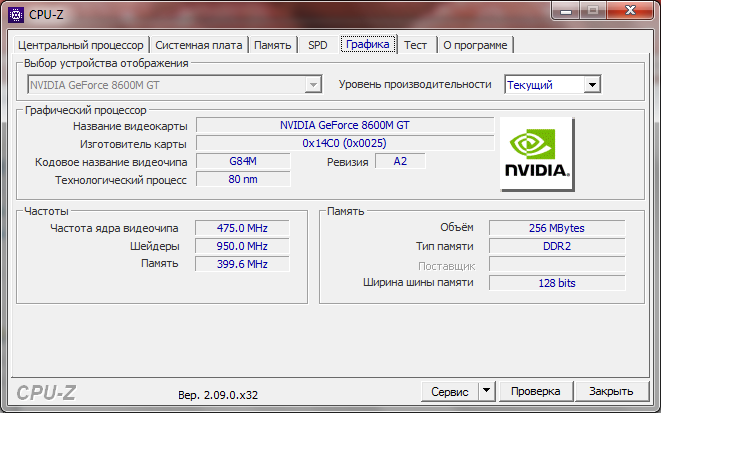744x454 pixels.
Task: Click the Вер. 2.09.0.x32 version text
Action: pos(218,395)
